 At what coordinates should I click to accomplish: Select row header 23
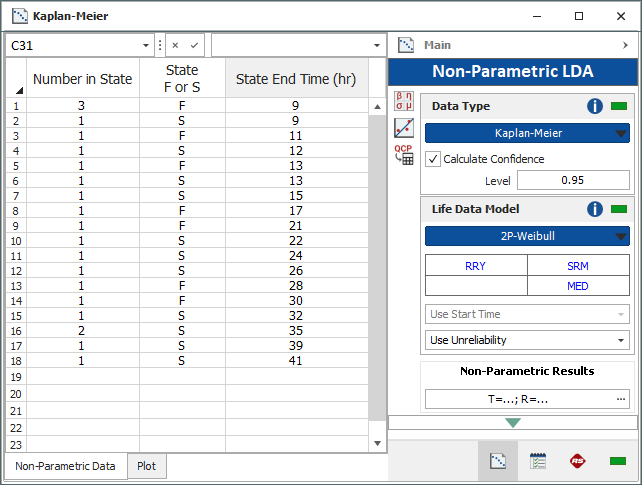(x=16, y=444)
